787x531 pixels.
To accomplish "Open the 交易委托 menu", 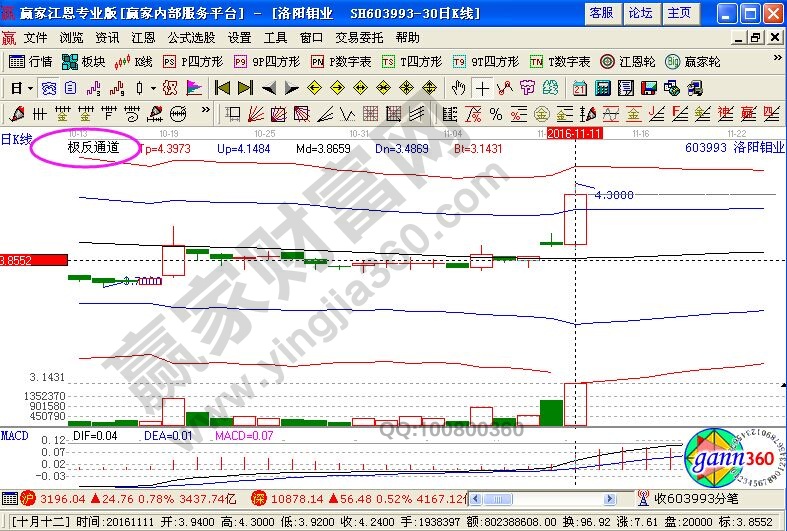I will coord(360,37).
